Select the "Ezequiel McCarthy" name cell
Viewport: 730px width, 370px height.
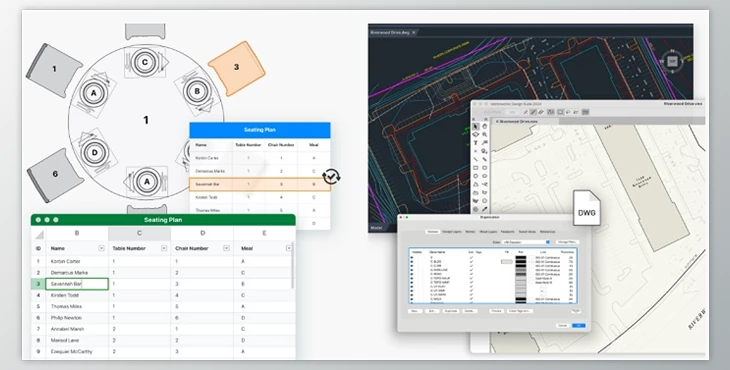(77, 352)
